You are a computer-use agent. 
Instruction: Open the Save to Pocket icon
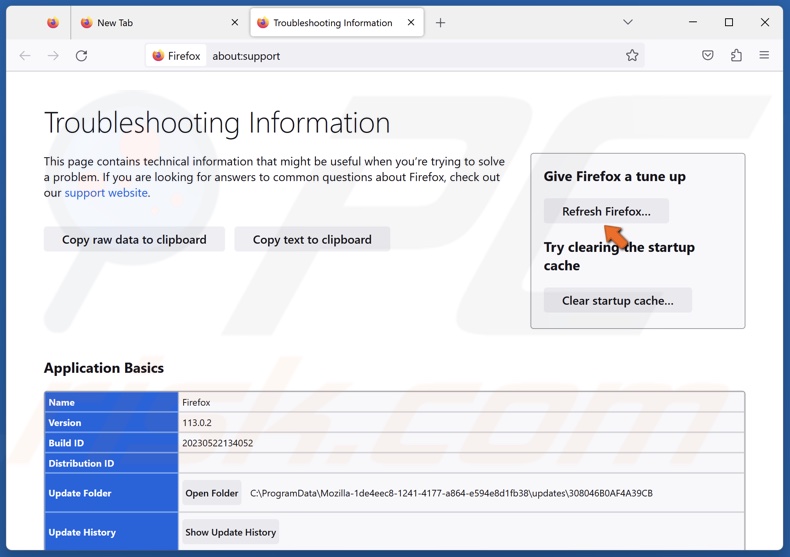tap(707, 55)
